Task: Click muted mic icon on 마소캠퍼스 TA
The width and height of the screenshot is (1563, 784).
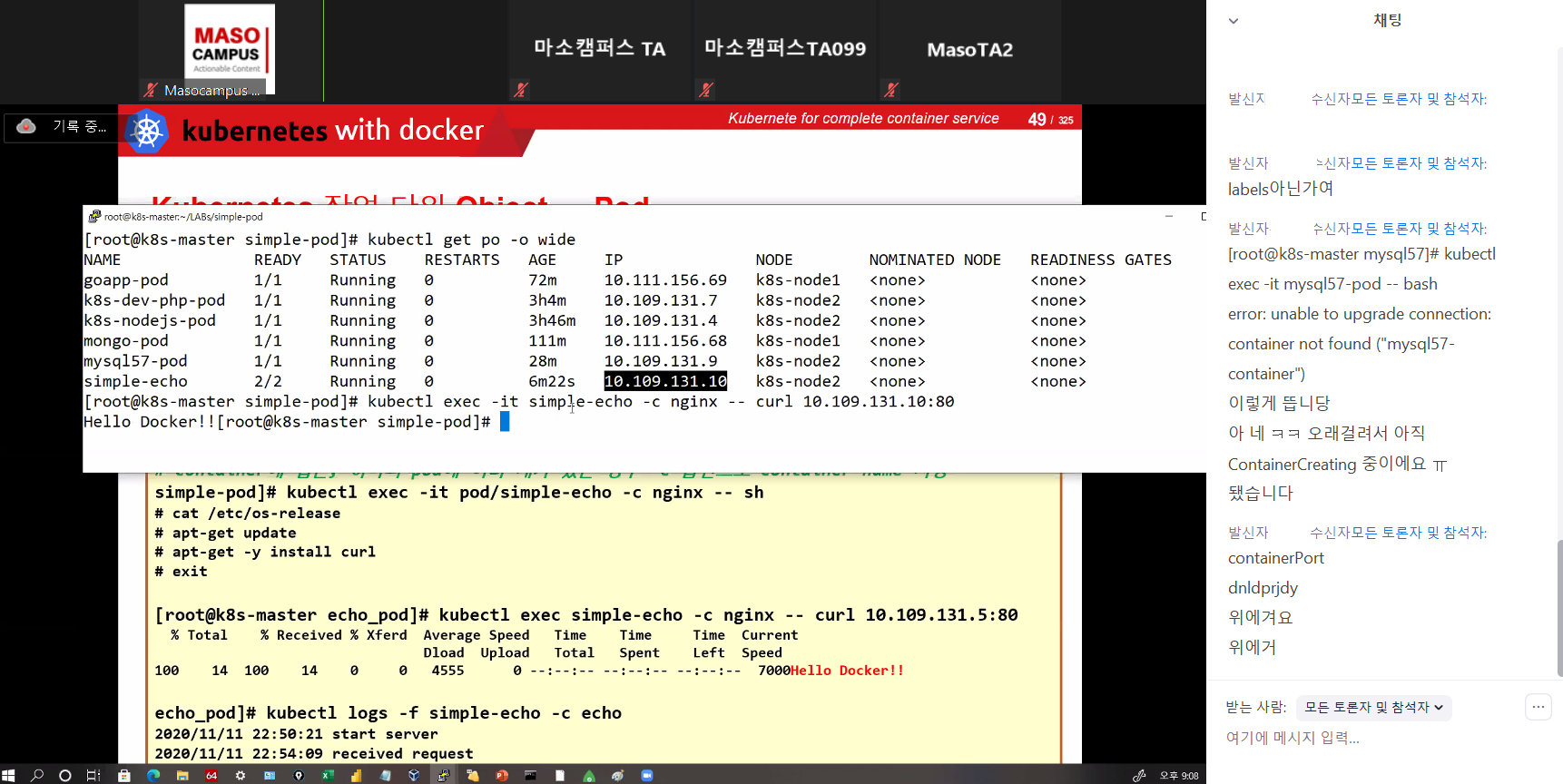Action: (x=520, y=90)
